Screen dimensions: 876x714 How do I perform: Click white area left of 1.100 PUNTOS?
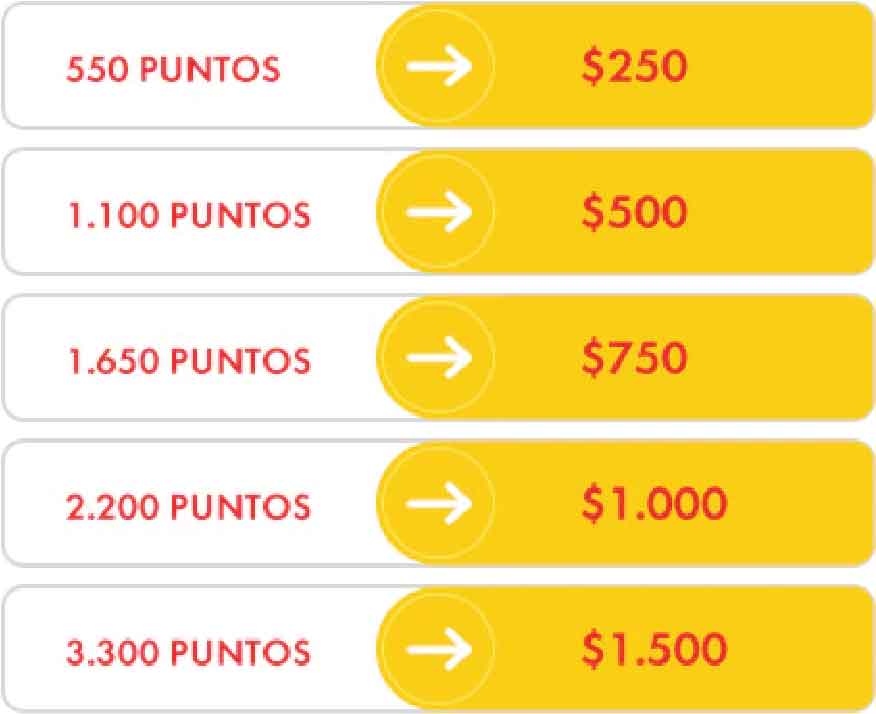pyautogui.click(x=35, y=212)
